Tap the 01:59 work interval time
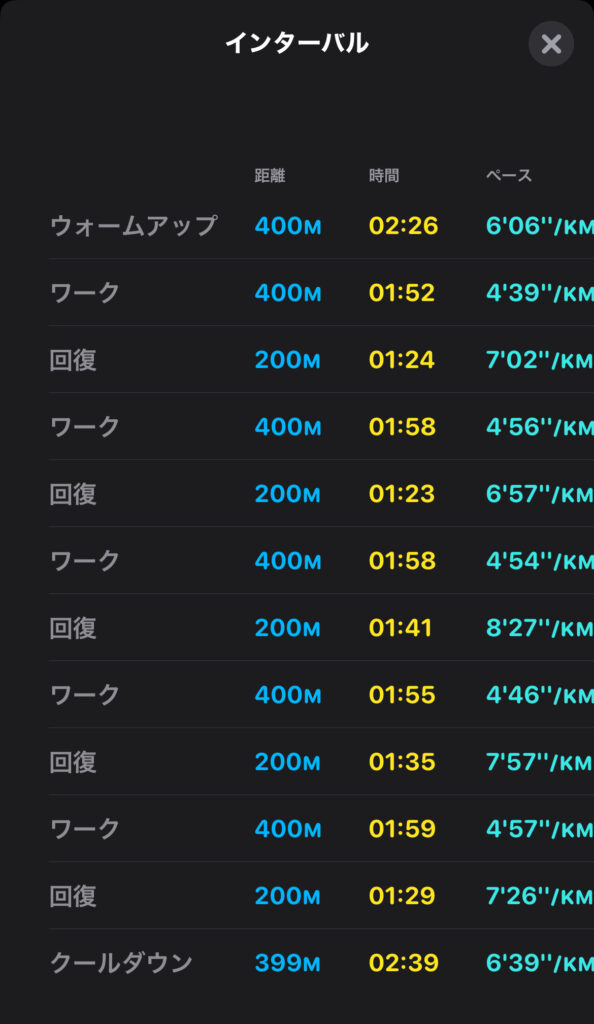 (402, 829)
